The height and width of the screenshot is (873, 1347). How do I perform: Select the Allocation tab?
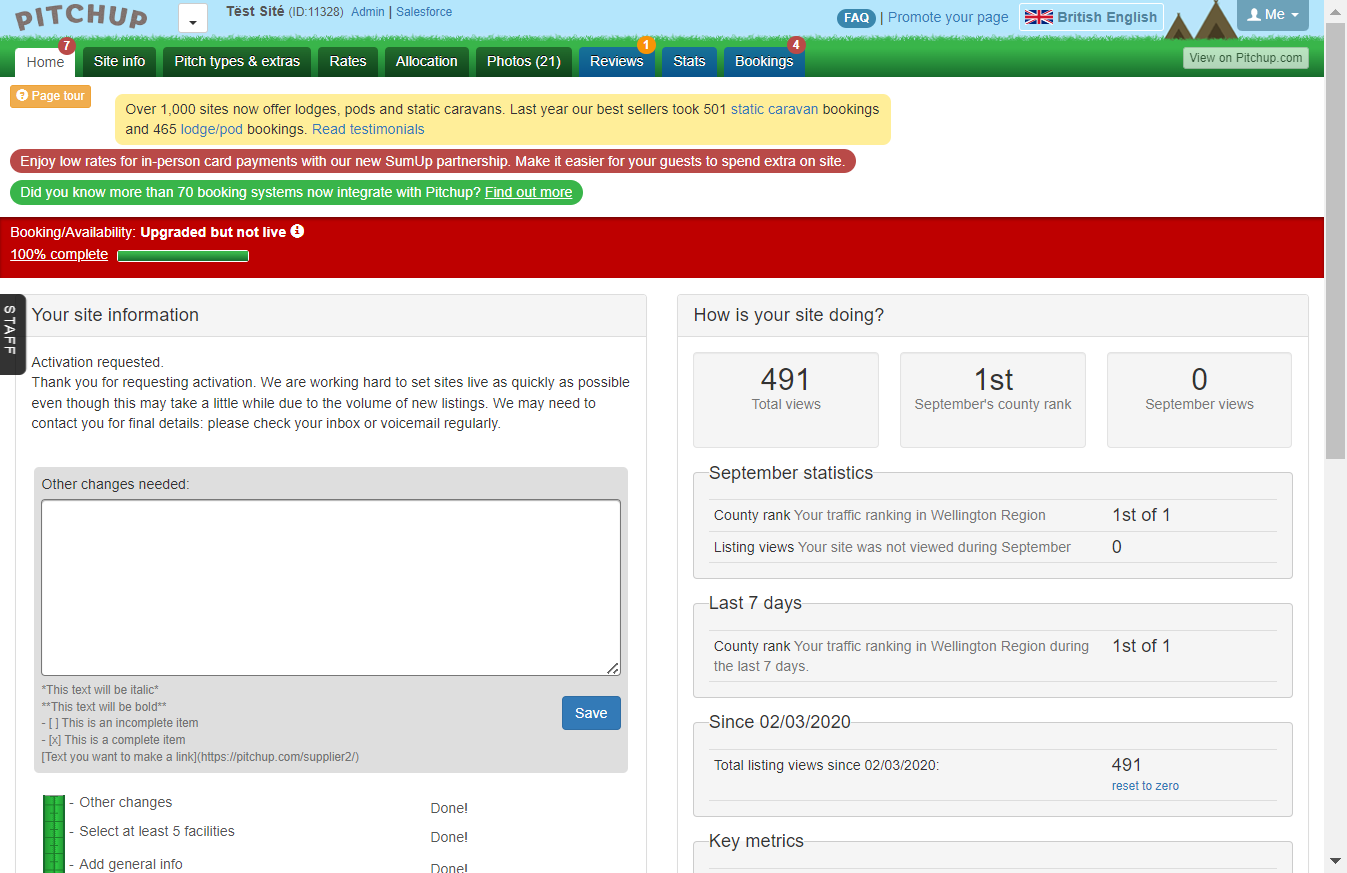coord(426,61)
